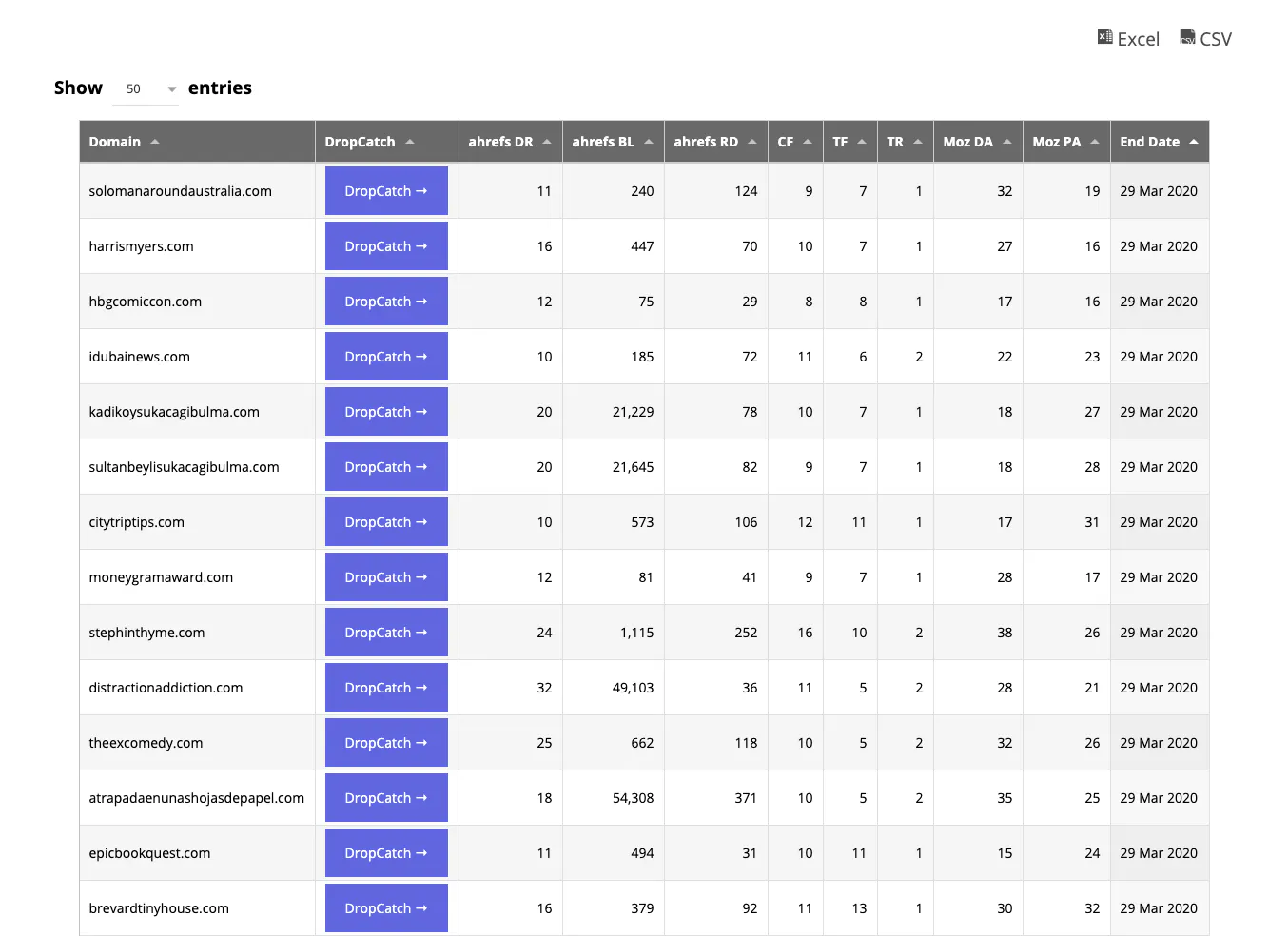Select domain brevardtinyhouse.com
Image resolution: width=1288 pixels, height=936 pixels.
pyautogui.click(x=159, y=908)
